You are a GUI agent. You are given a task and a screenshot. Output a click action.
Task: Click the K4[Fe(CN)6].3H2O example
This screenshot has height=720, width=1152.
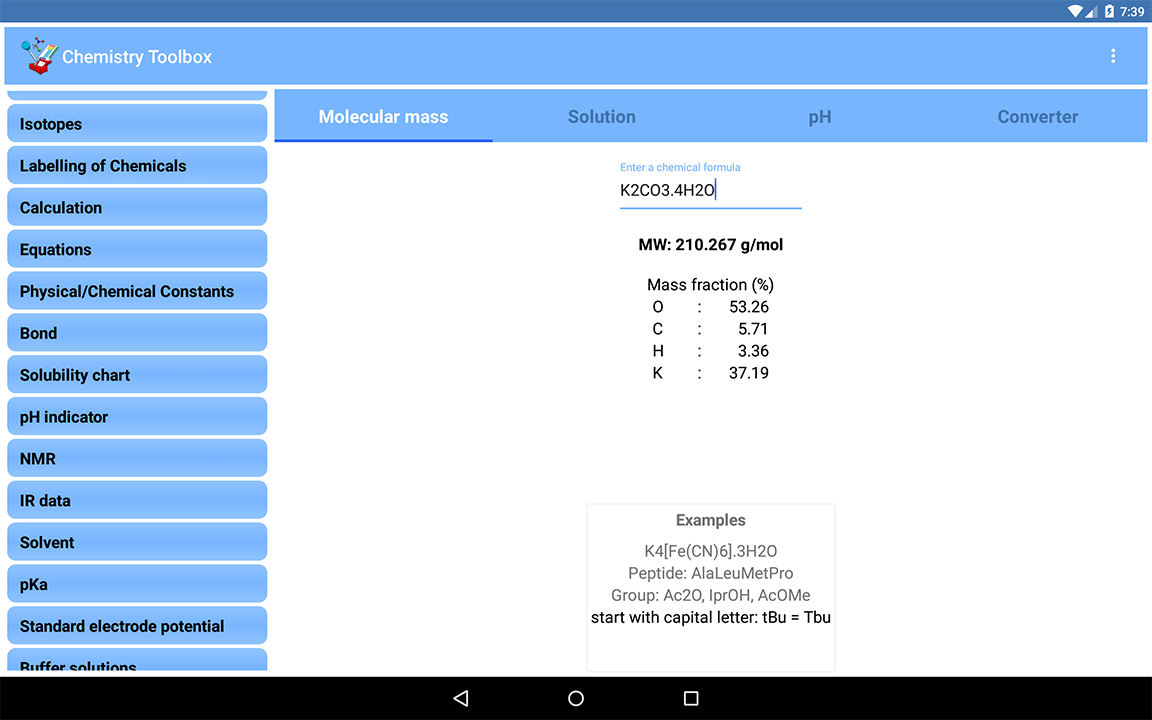[x=710, y=551]
